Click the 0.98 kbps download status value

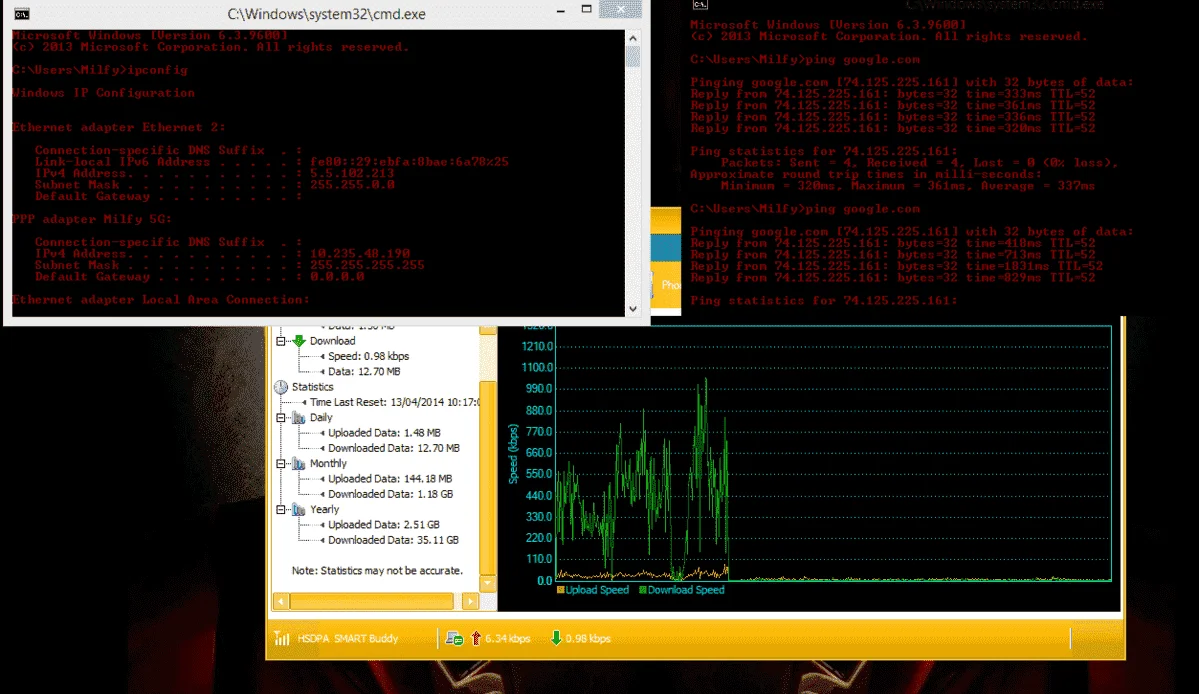click(x=587, y=638)
